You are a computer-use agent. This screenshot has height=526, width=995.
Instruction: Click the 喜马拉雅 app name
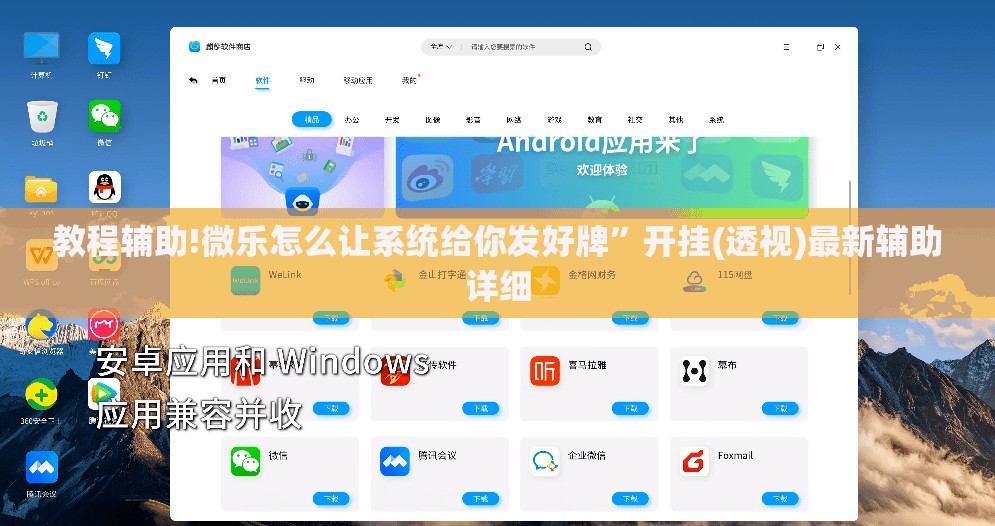coord(587,365)
